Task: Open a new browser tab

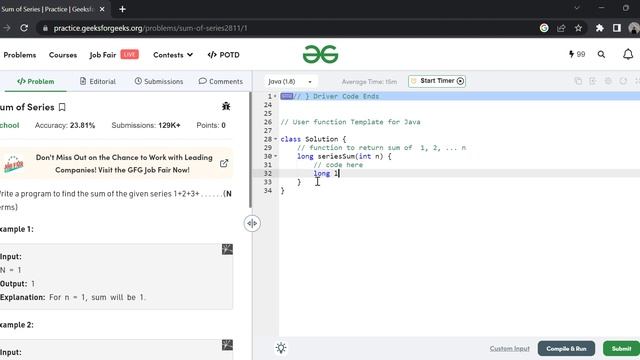Action: pyautogui.click(x=122, y=9)
